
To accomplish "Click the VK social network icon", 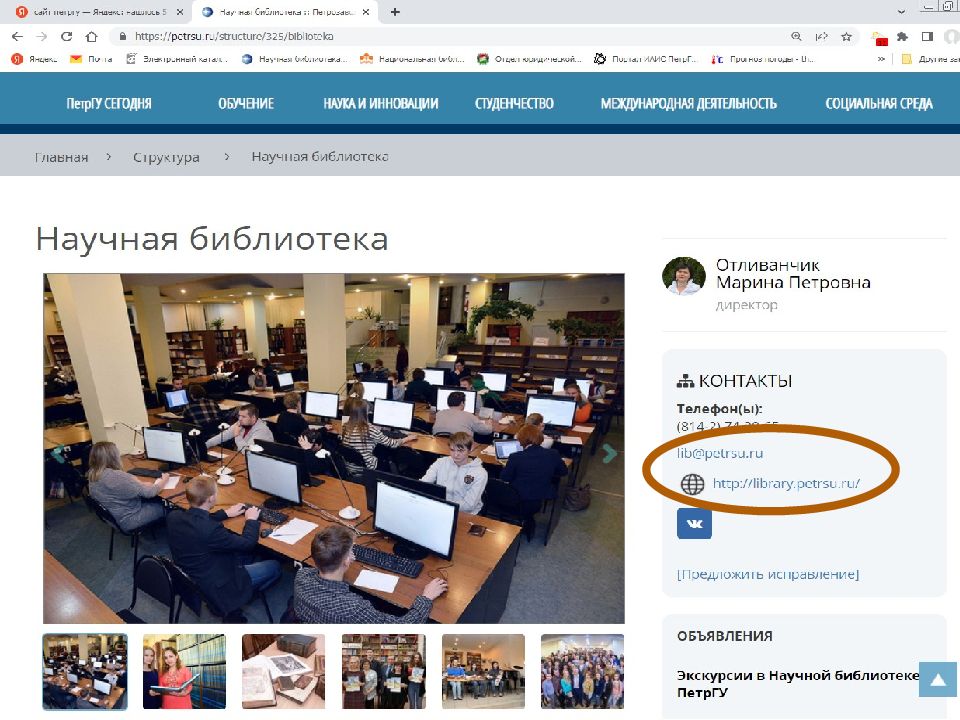I will pyautogui.click(x=694, y=523).
